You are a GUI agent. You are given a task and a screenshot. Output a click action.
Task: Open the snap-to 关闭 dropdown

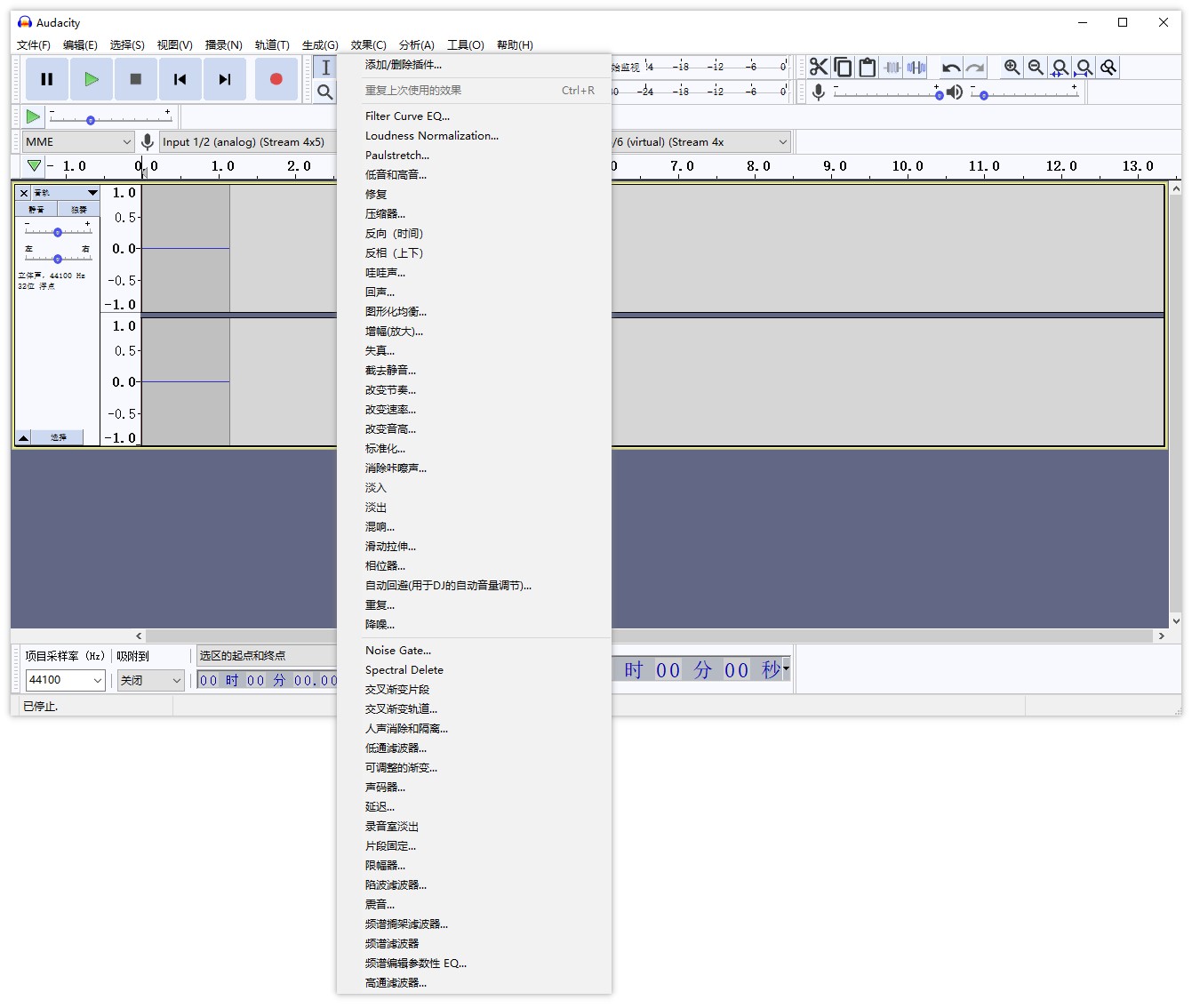click(151, 680)
